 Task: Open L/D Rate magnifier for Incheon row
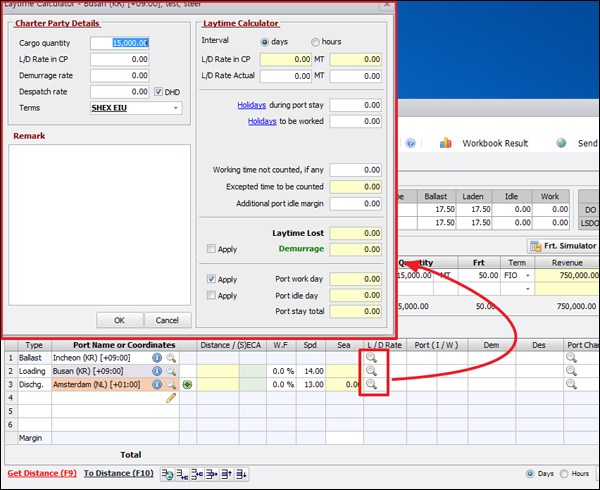click(371, 358)
